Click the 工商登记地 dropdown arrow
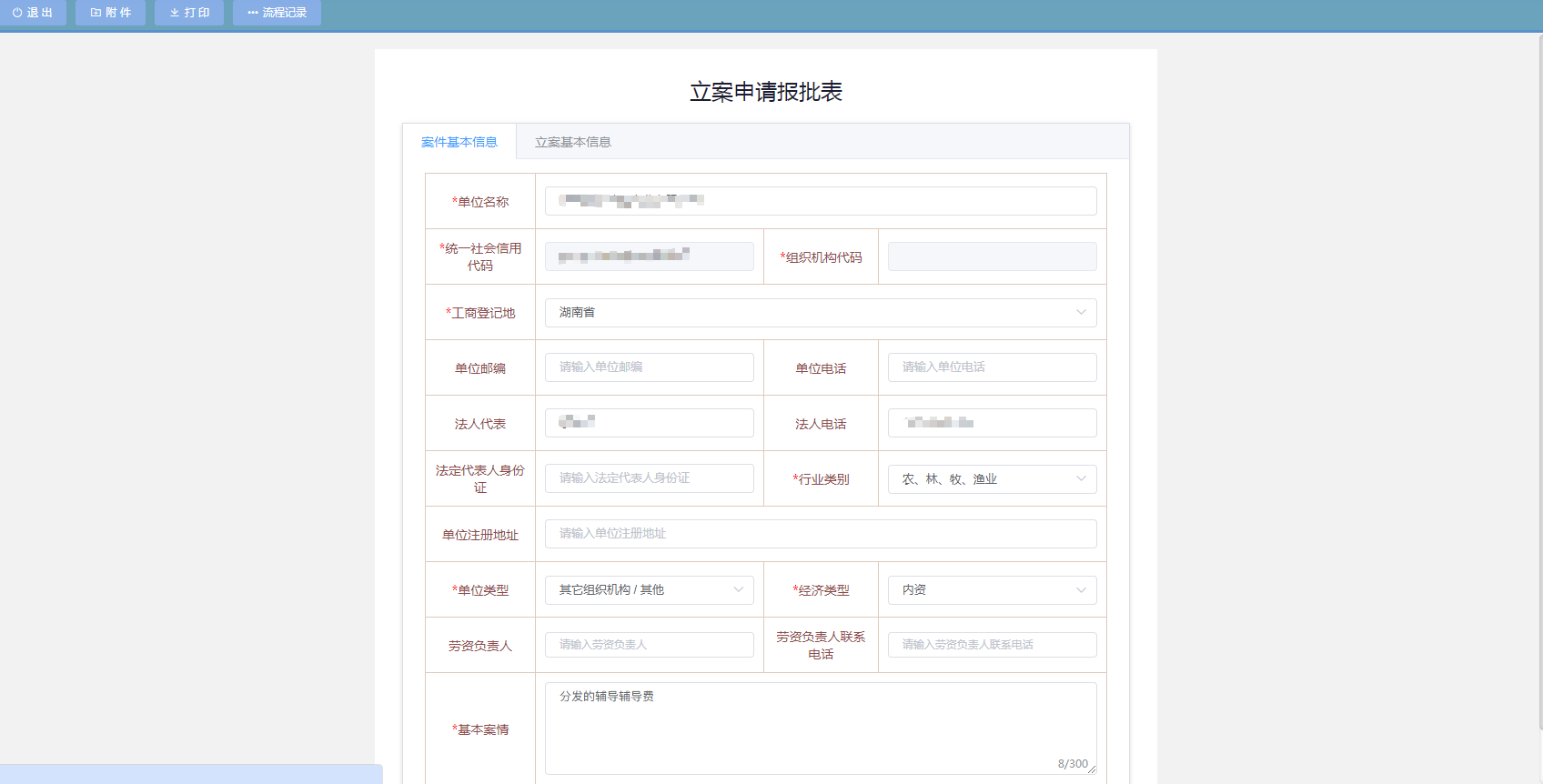1543x784 pixels. [x=1081, y=313]
